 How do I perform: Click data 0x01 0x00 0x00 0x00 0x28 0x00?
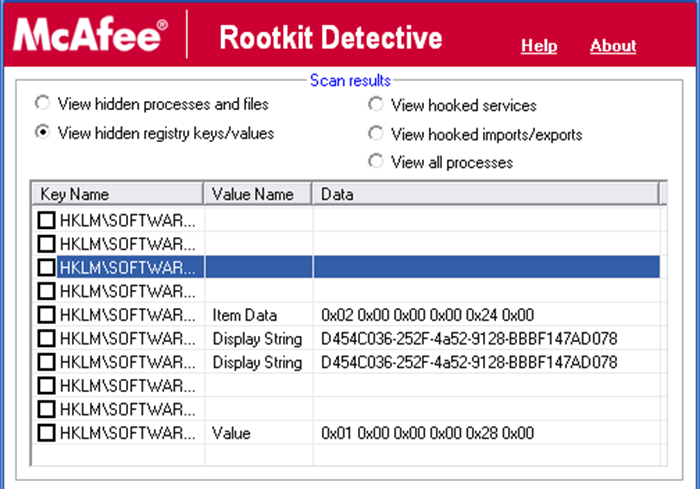427,433
